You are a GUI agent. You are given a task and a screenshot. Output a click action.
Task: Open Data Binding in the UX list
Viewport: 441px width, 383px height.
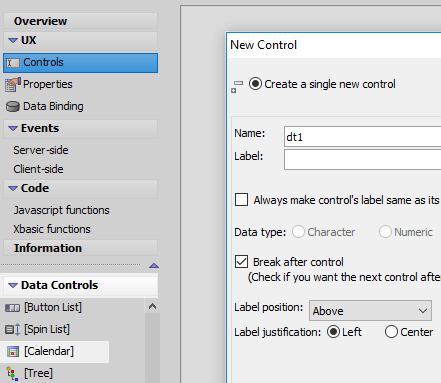click(53, 106)
